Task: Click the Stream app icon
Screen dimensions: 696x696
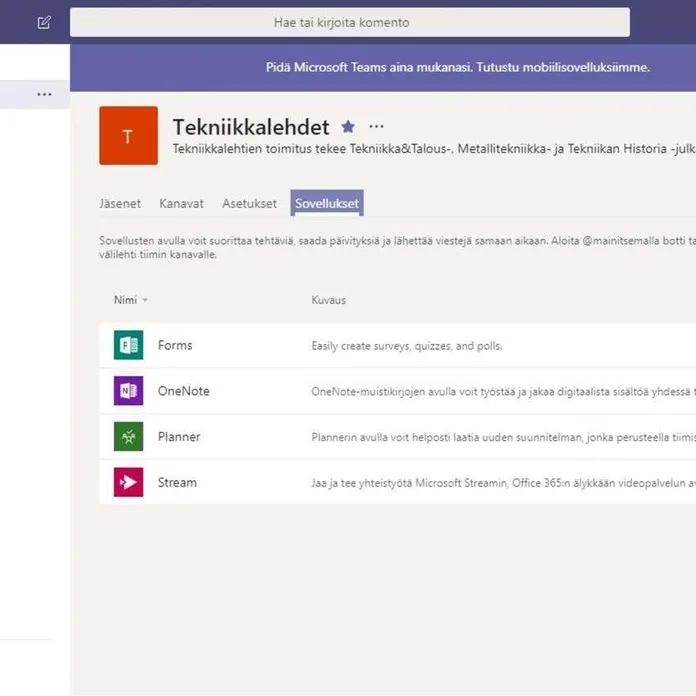Action: [x=128, y=482]
